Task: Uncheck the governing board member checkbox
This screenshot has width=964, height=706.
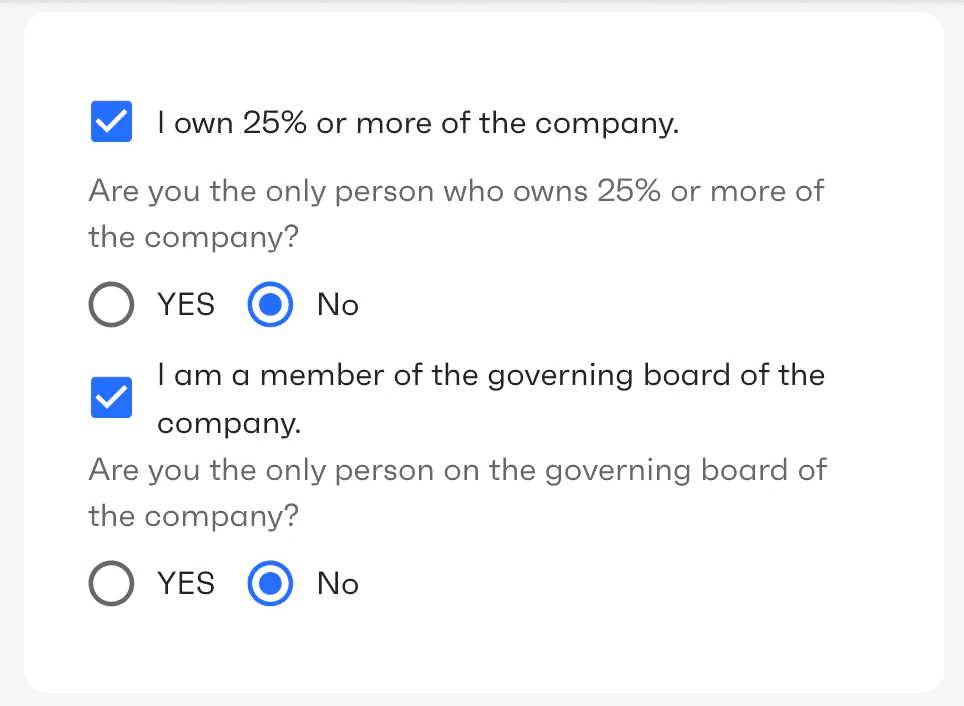Action: (111, 399)
